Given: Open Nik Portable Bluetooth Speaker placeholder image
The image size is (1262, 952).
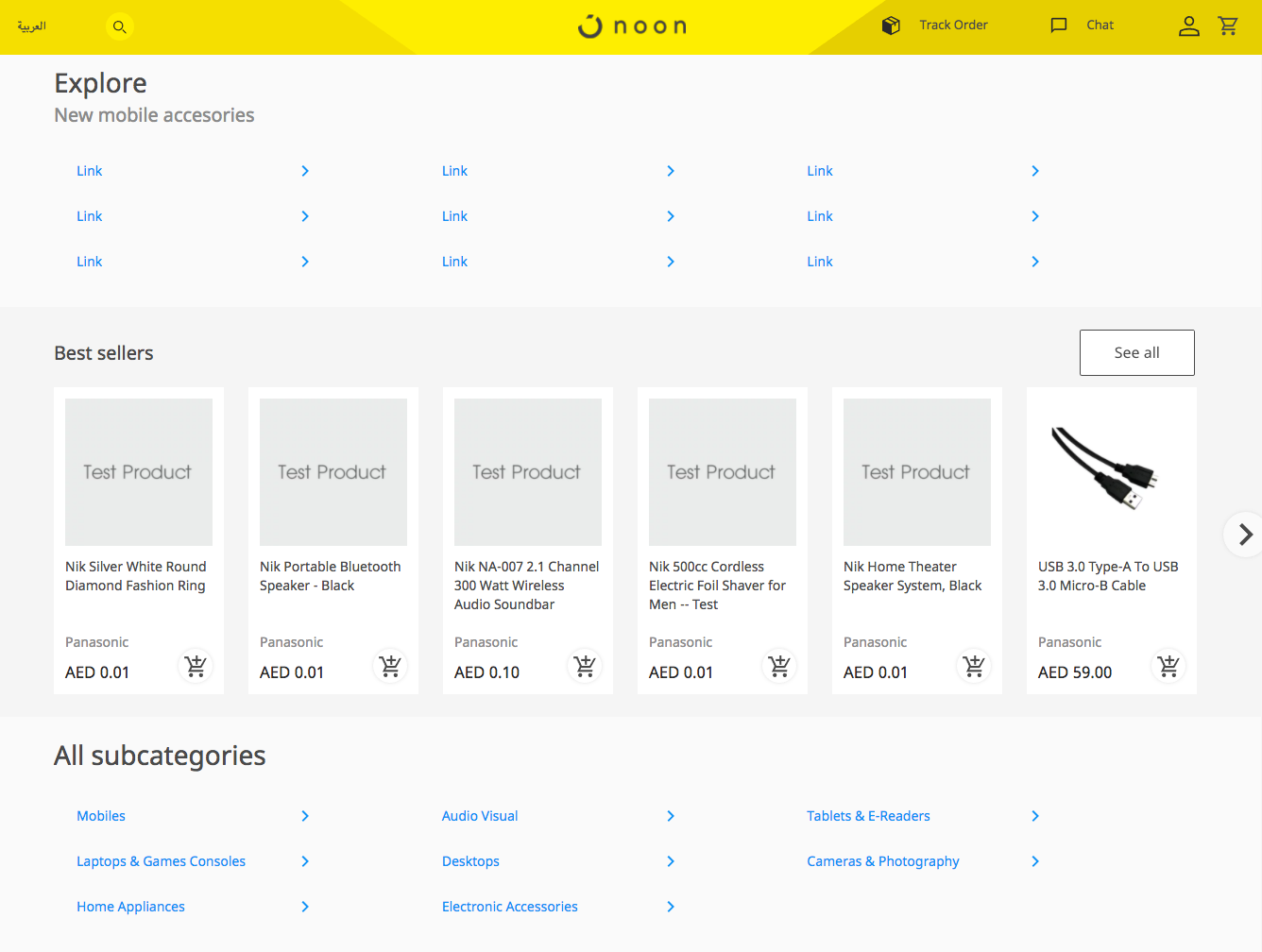Looking at the screenshot, I should tap(333, 472).
